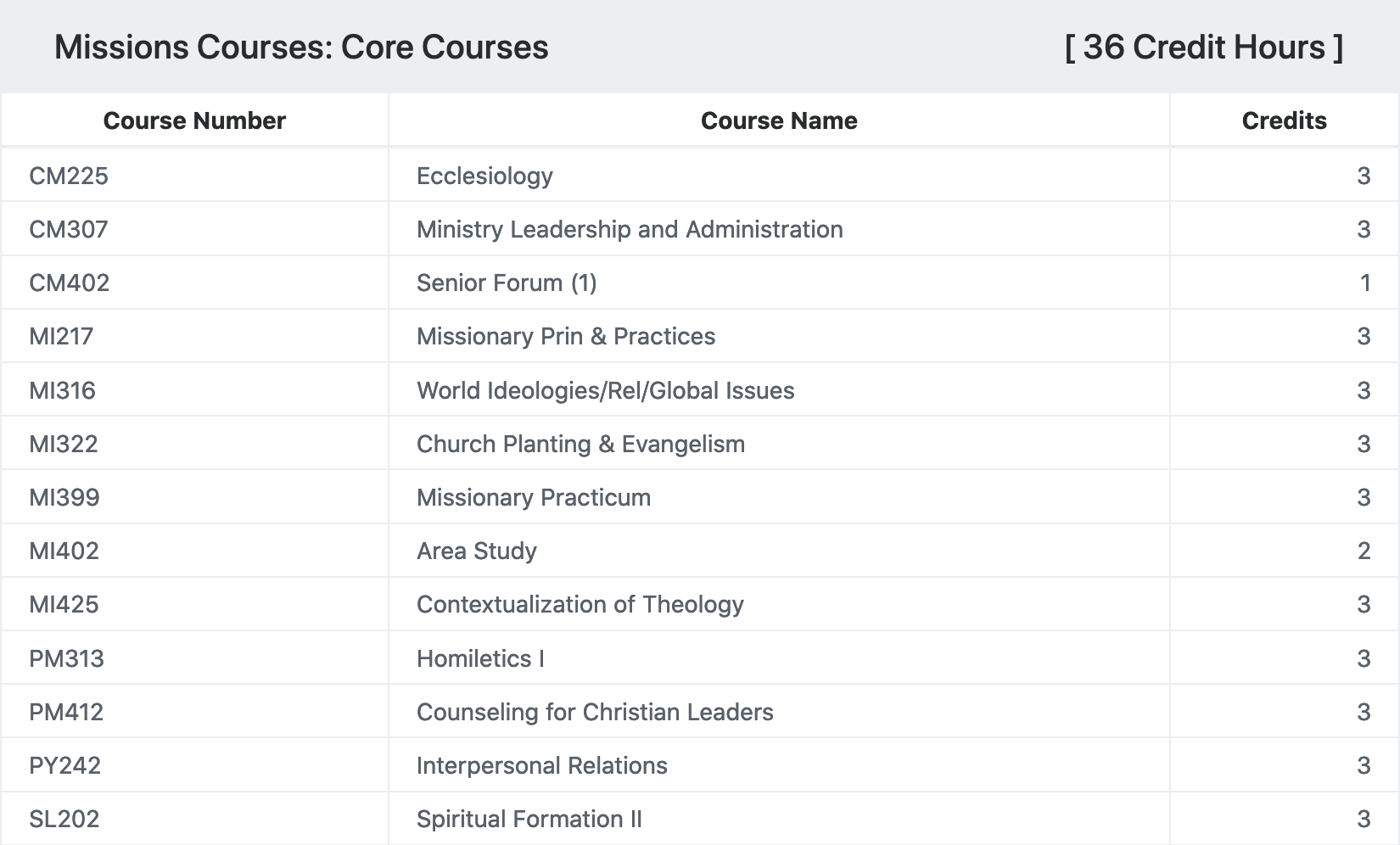Click Homiletics I course name

480,658
